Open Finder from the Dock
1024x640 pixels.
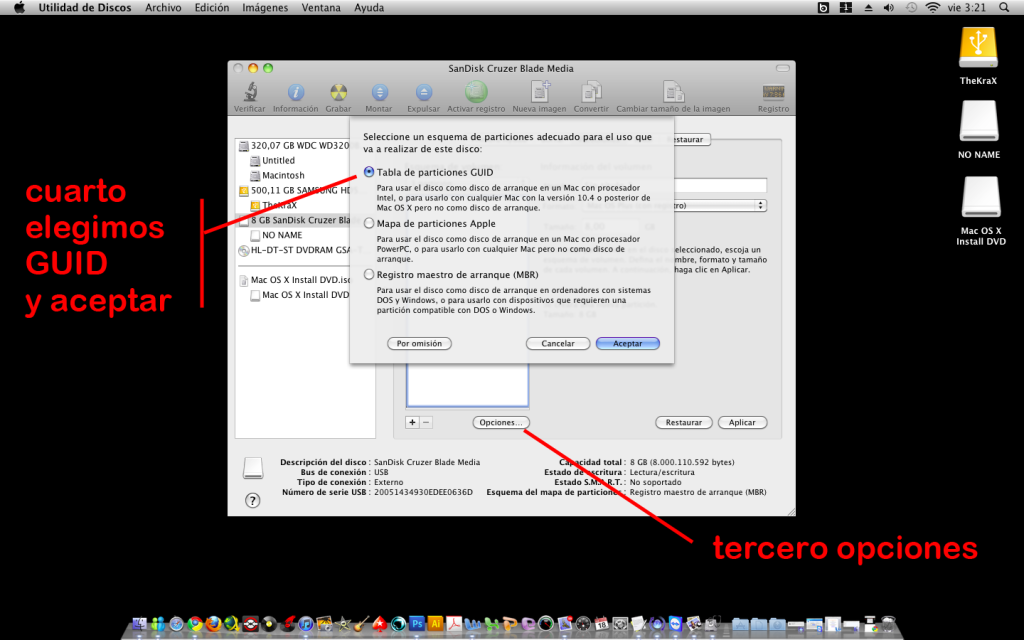pyautogui.click(x=140, y=624)
